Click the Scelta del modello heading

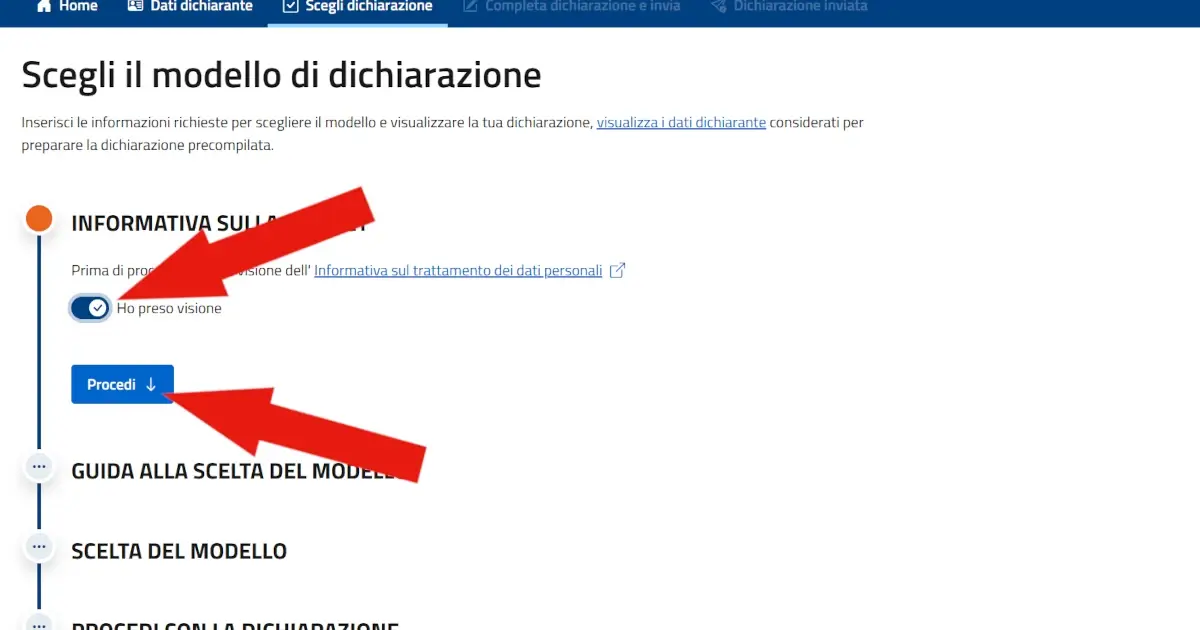coord(179,551)
